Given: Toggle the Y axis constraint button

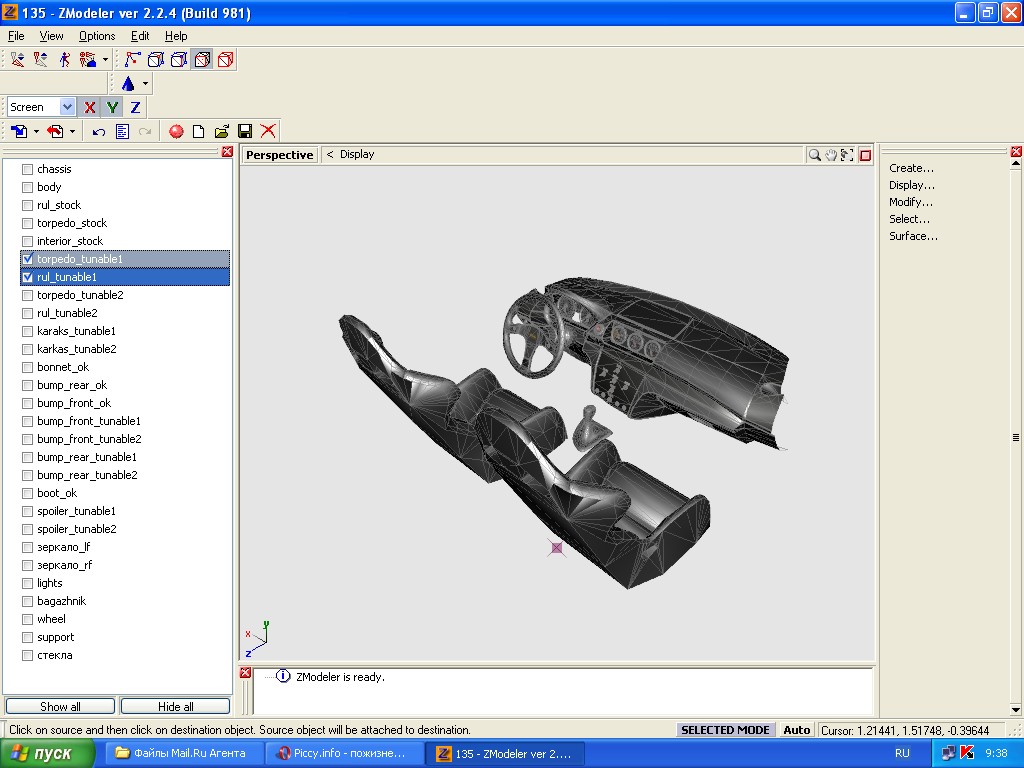Looking at the screenshot, I should click(112, 107).
